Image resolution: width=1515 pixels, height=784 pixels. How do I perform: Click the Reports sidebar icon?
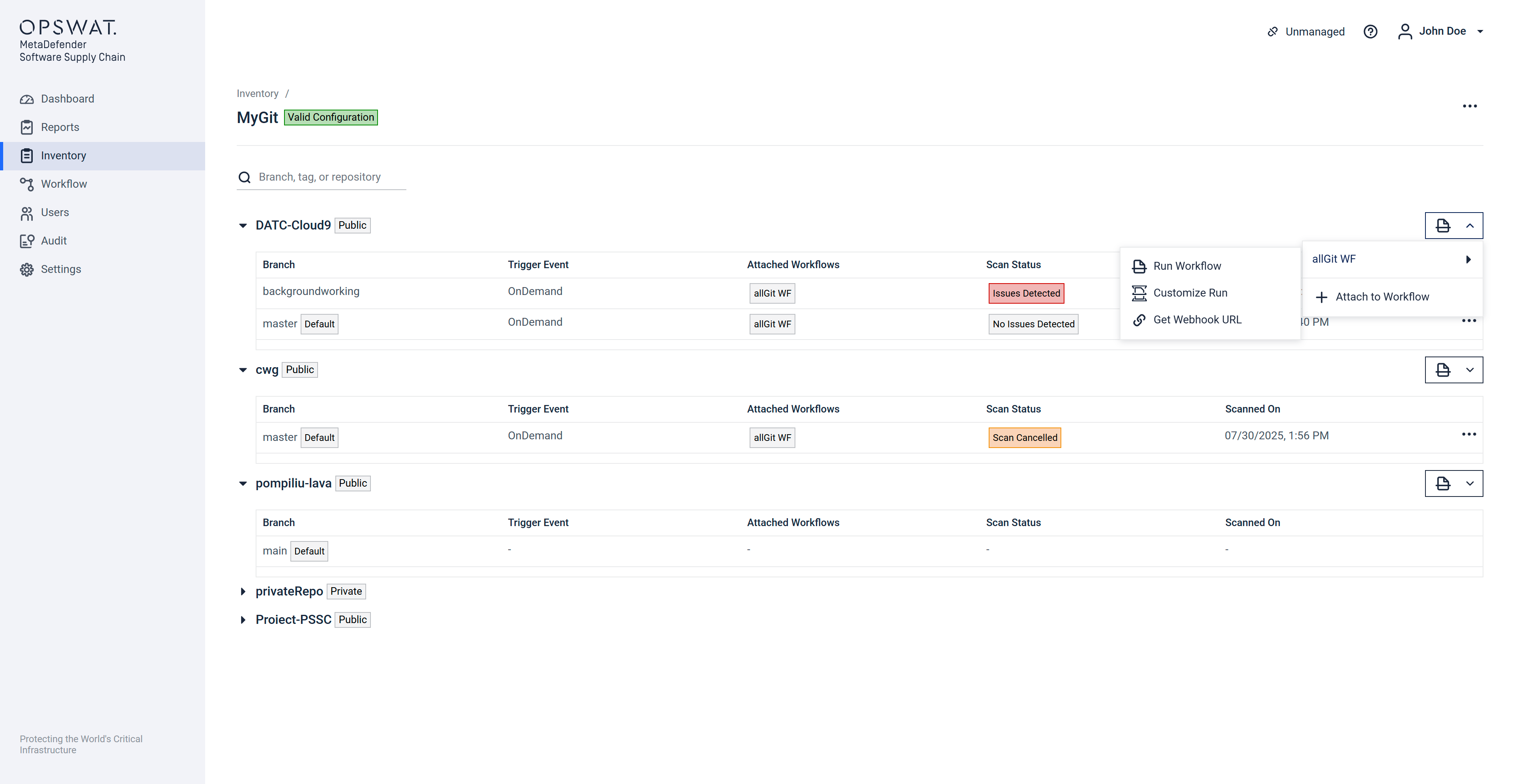click(26, 127)
